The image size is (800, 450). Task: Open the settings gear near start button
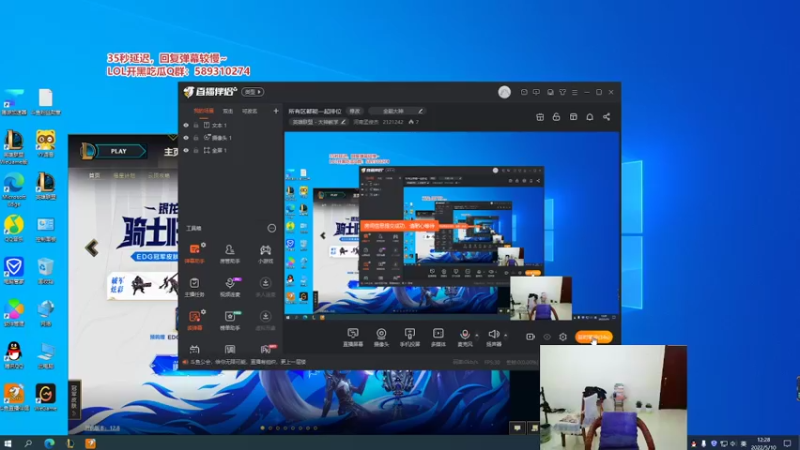pyautogui.click(x=563, y=337)
